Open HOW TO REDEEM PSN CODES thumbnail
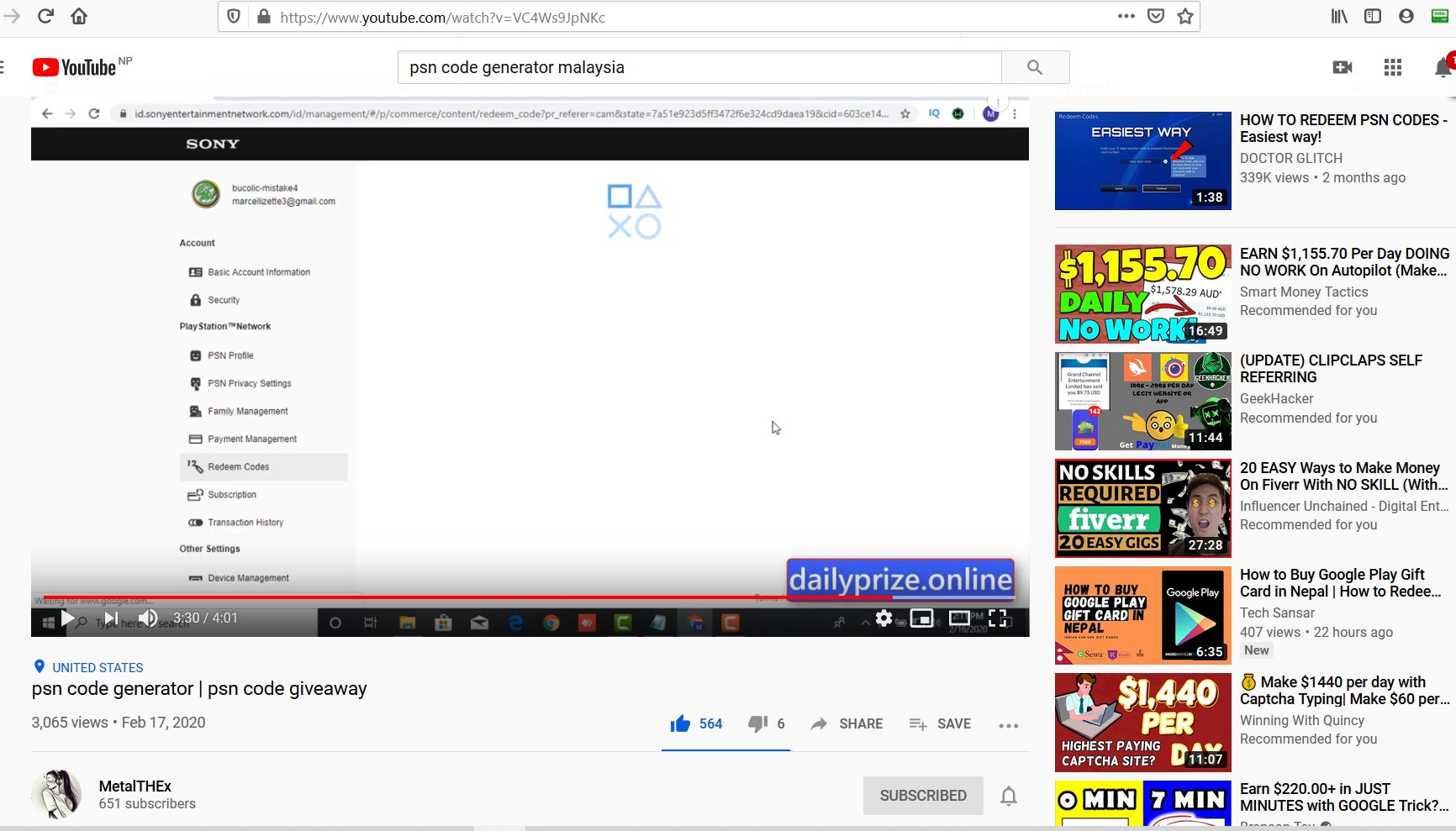 coord(1143,160)
